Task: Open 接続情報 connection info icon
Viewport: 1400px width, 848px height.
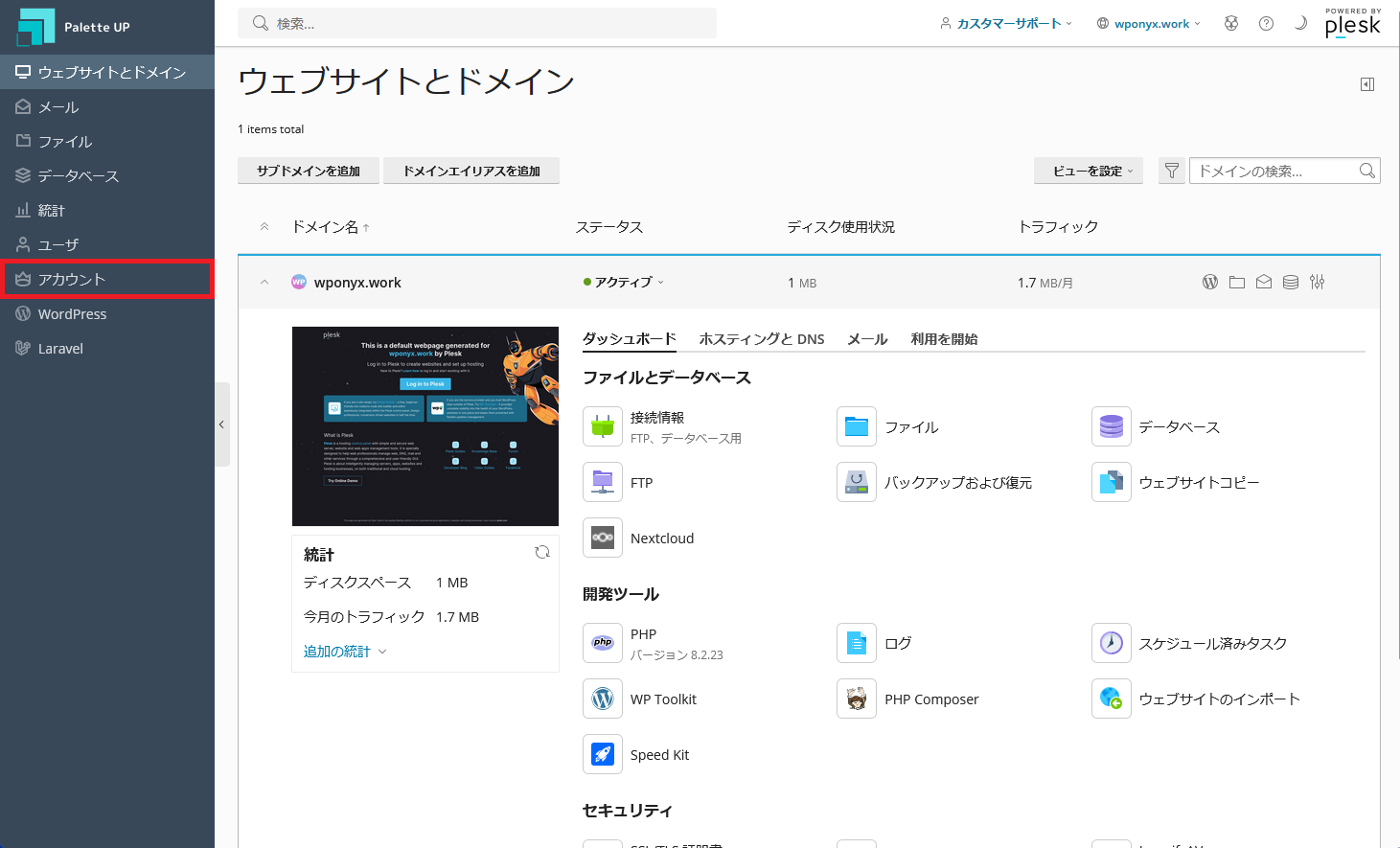Action: click(x=603, y=426)
